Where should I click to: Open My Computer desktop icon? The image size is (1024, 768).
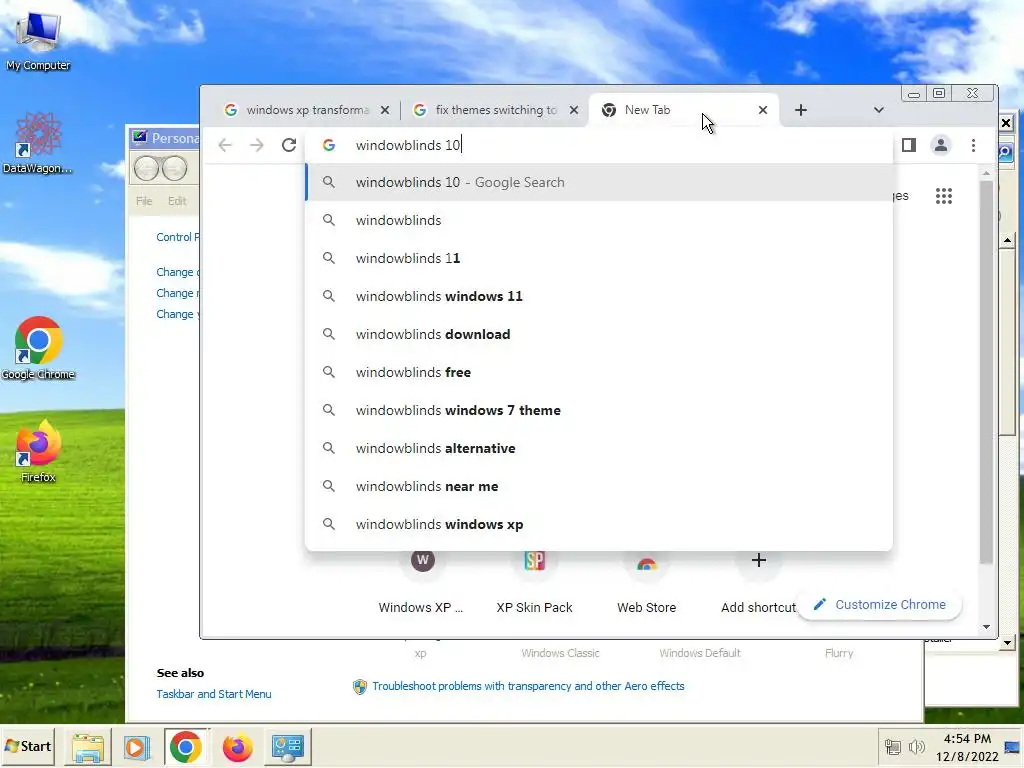38,40
